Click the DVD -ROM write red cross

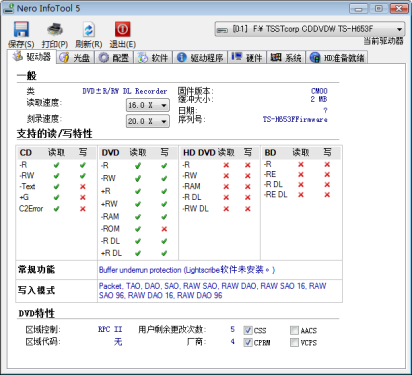[164, 229]
